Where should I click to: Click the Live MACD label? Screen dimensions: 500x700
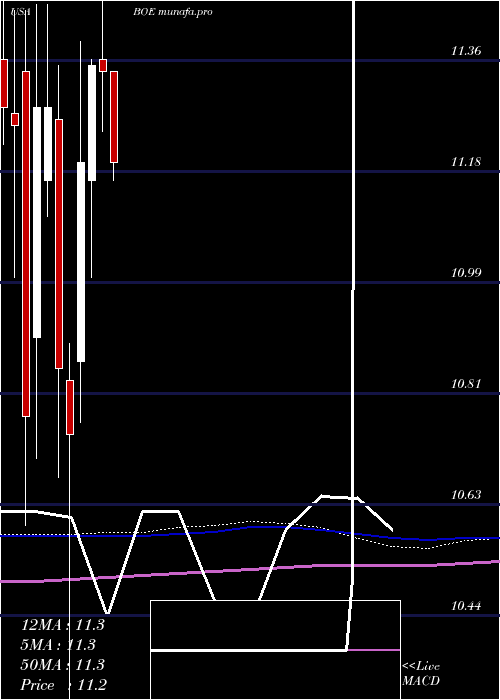click(x=421, y=673)
